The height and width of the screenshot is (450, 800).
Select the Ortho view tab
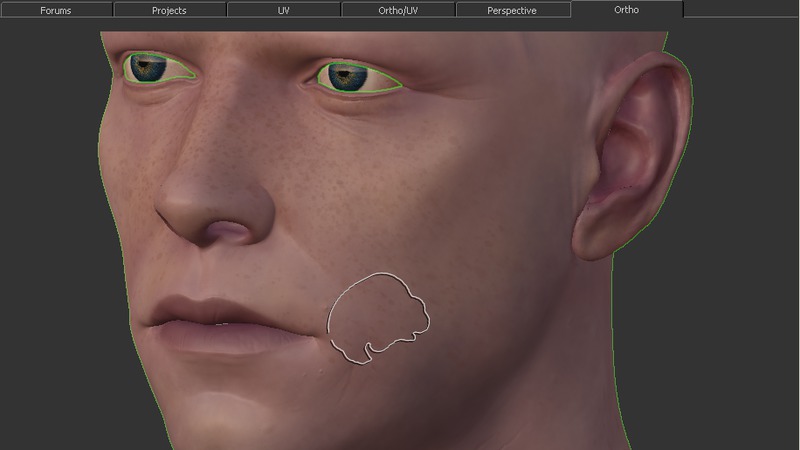[x=627, y=9]
